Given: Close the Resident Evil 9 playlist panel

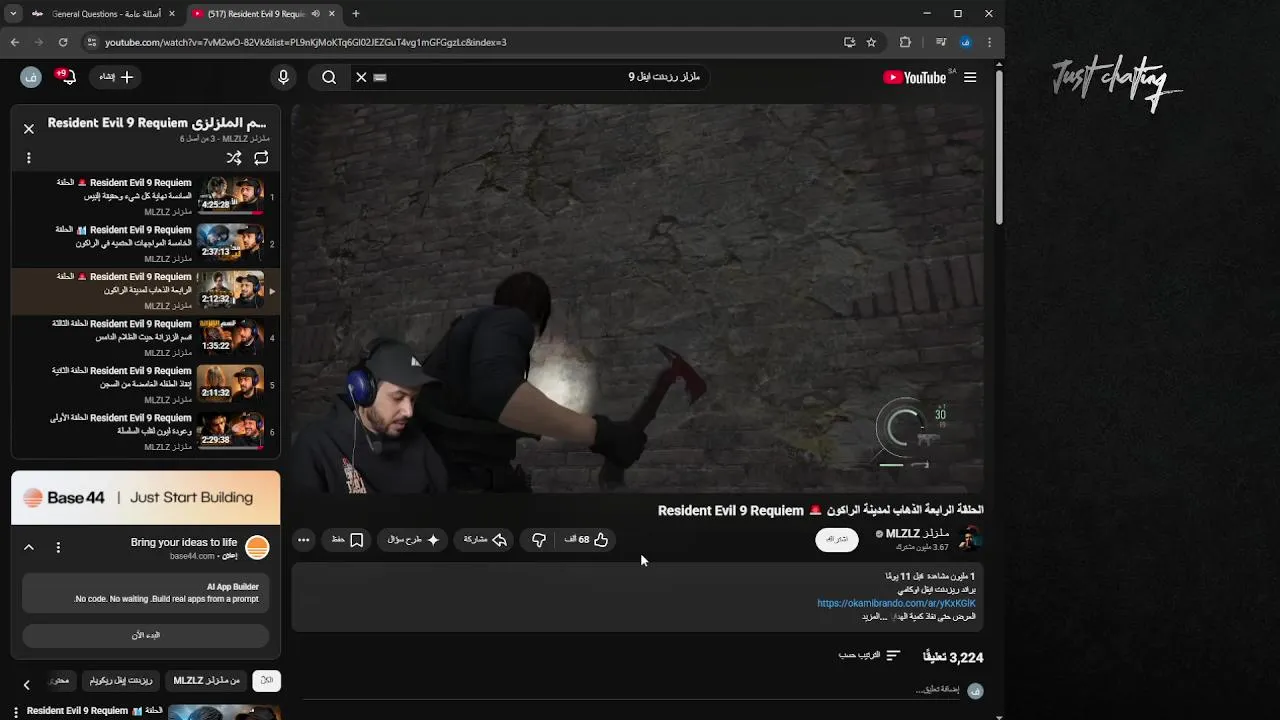Looking at the screenshot, I should point(29,128).
